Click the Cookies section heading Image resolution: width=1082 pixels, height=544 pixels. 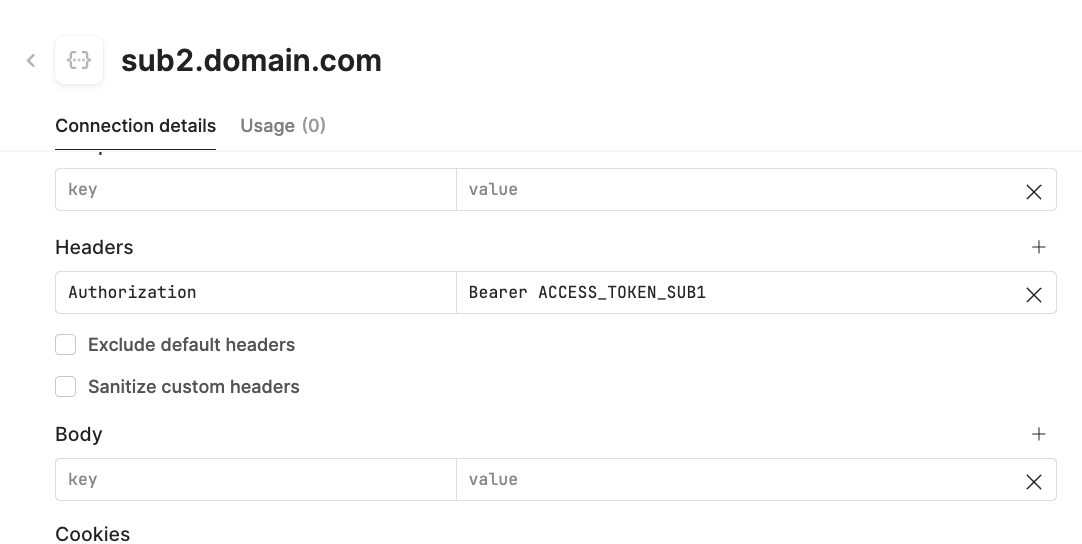(92, 534)
